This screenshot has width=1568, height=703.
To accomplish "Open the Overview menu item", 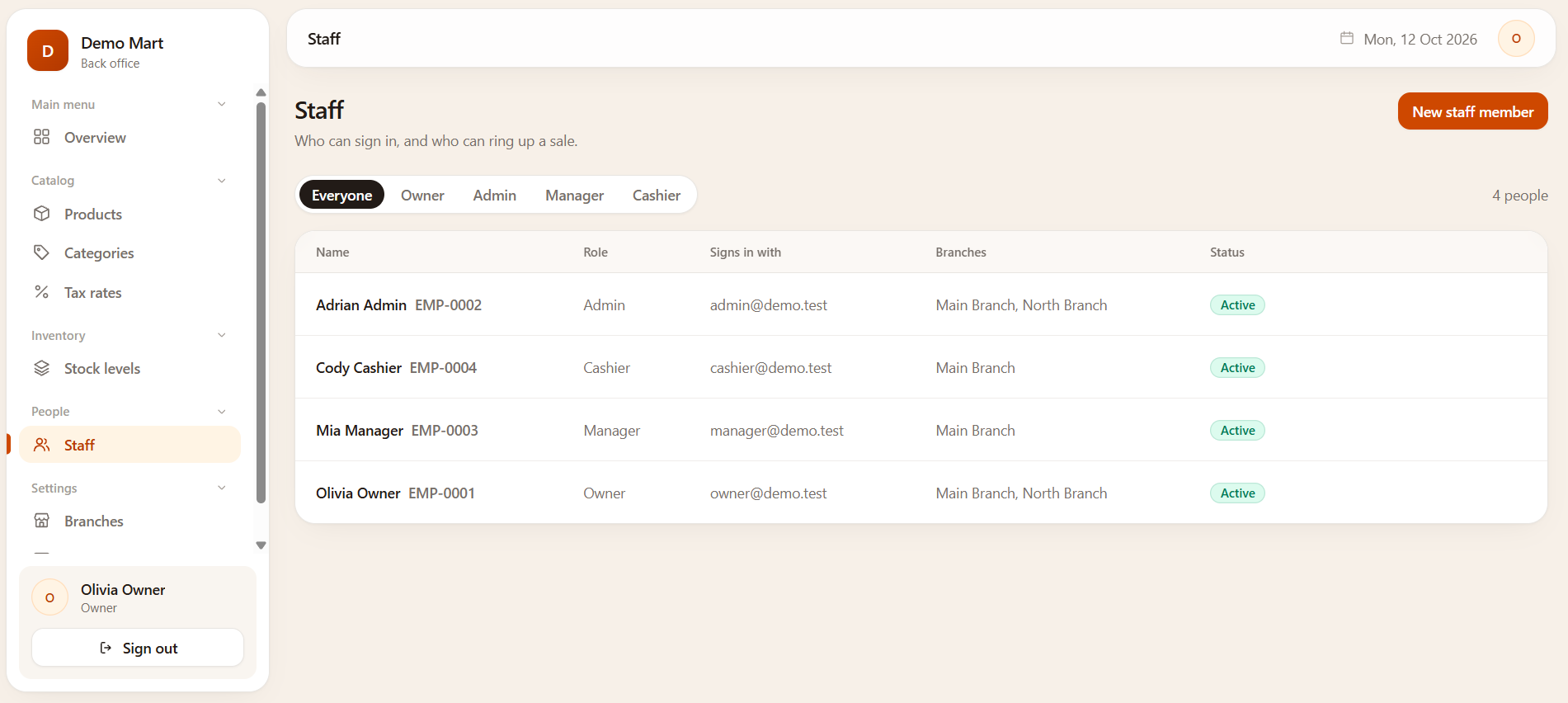I will (x=130, y=138).
